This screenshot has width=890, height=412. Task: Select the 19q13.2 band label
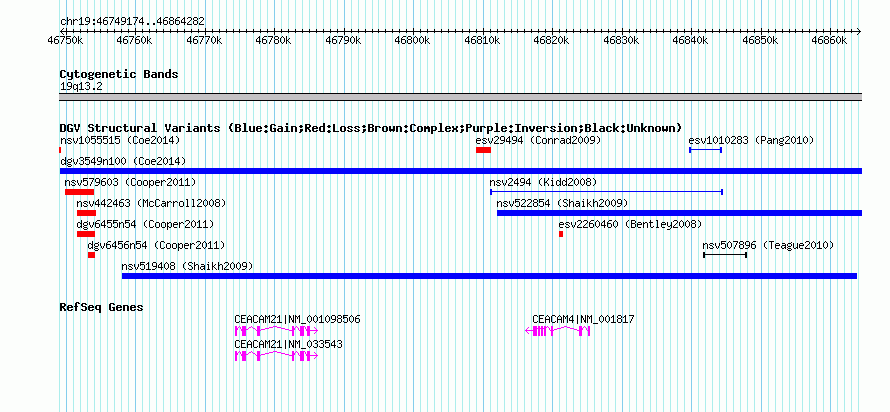(81, 87)
